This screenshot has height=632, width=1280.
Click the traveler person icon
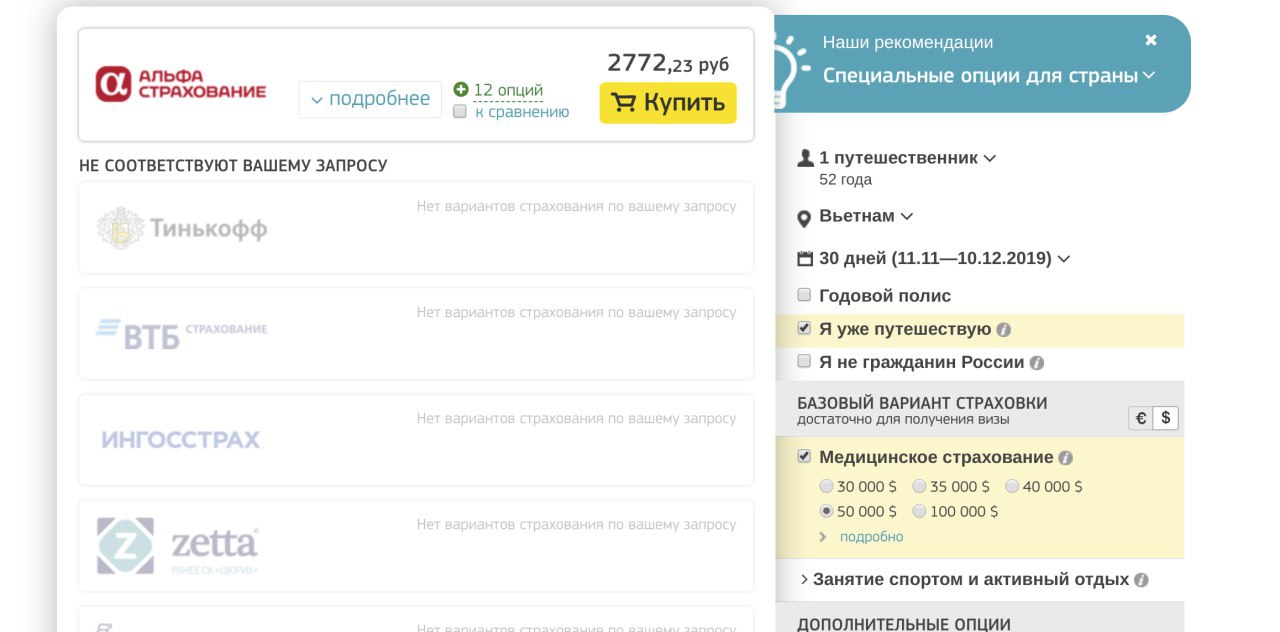(x=805, y=158)
